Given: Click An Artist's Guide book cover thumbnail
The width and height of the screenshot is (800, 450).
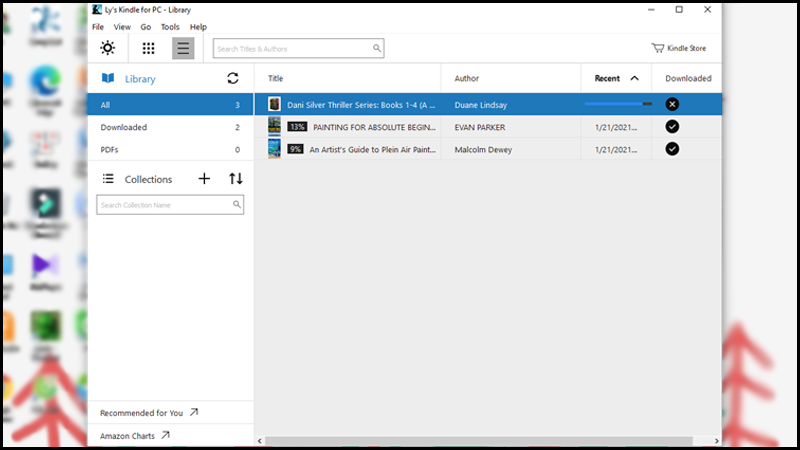Looking at the screenshot, I should (274, 149).
